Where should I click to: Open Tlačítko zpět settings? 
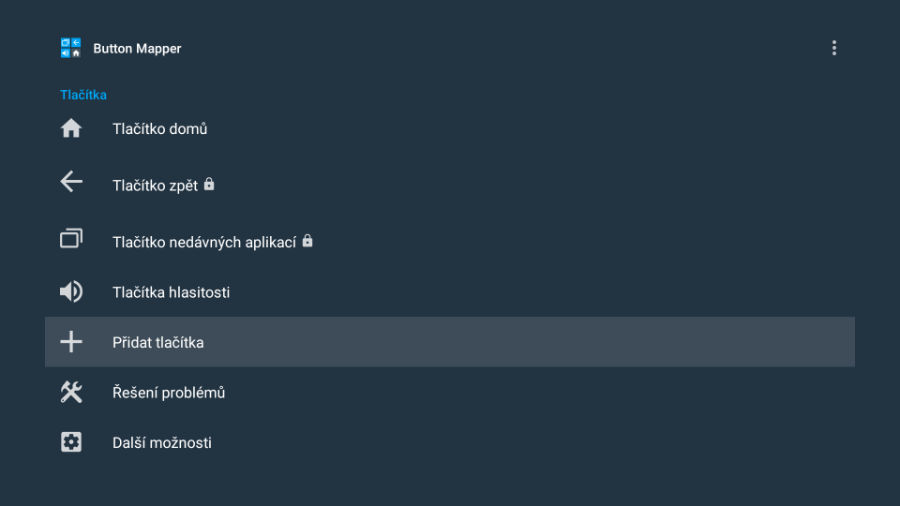tap(450, 184)
